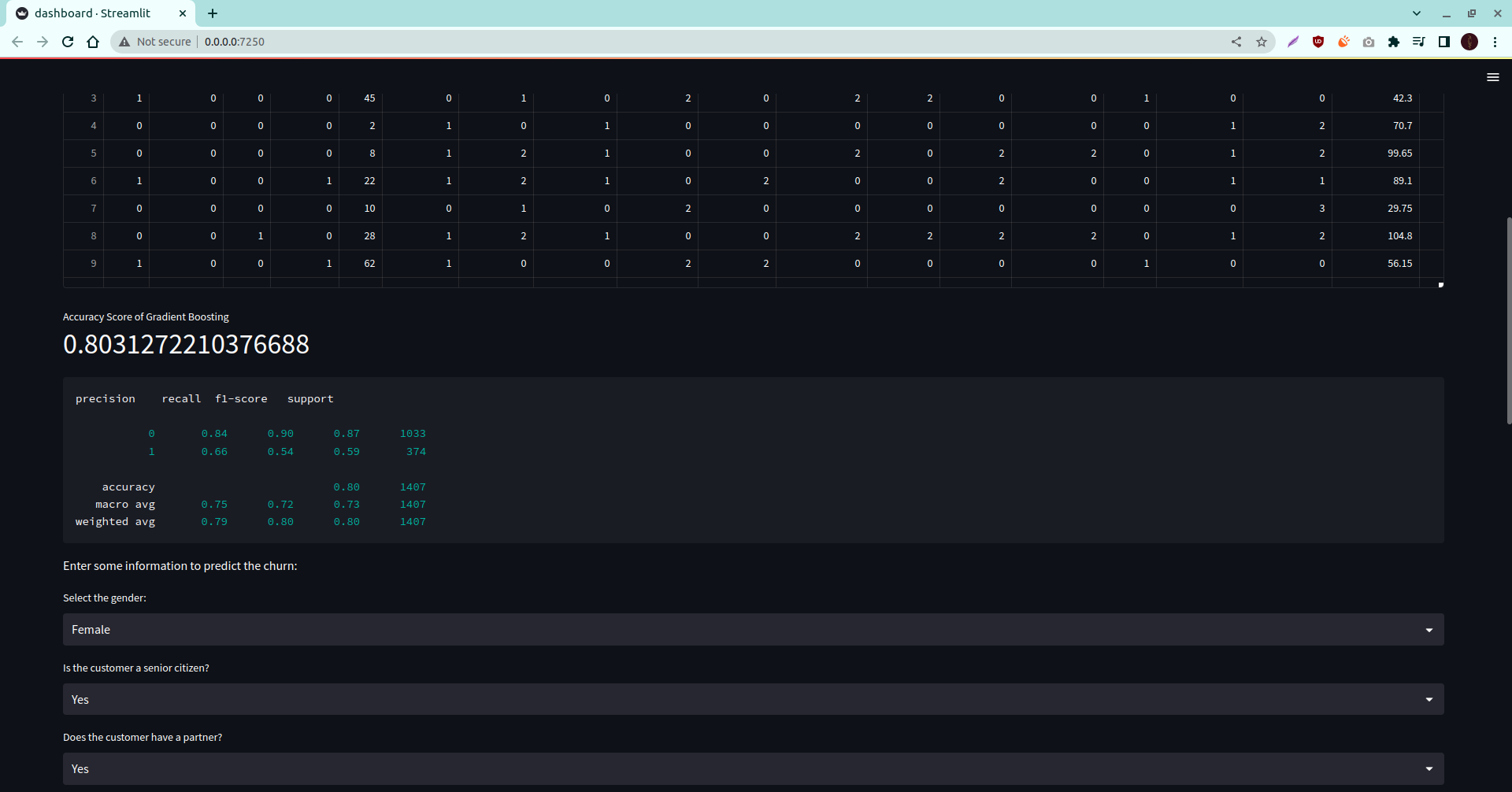Toggle the browser side panel icon
Viewport: 1512px width, 792px height.
(1445, 42)
